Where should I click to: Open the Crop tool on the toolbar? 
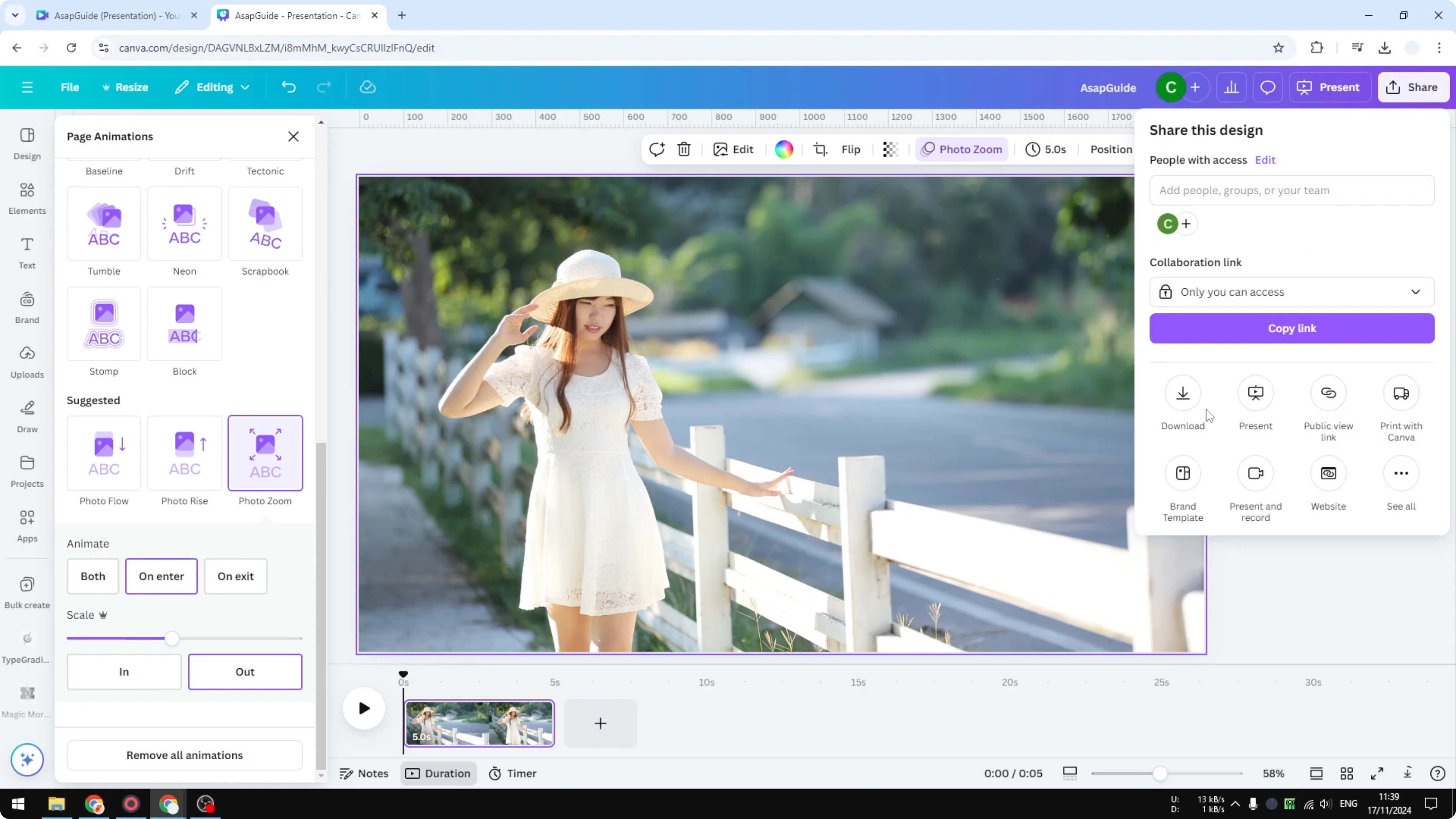point(820,149)
